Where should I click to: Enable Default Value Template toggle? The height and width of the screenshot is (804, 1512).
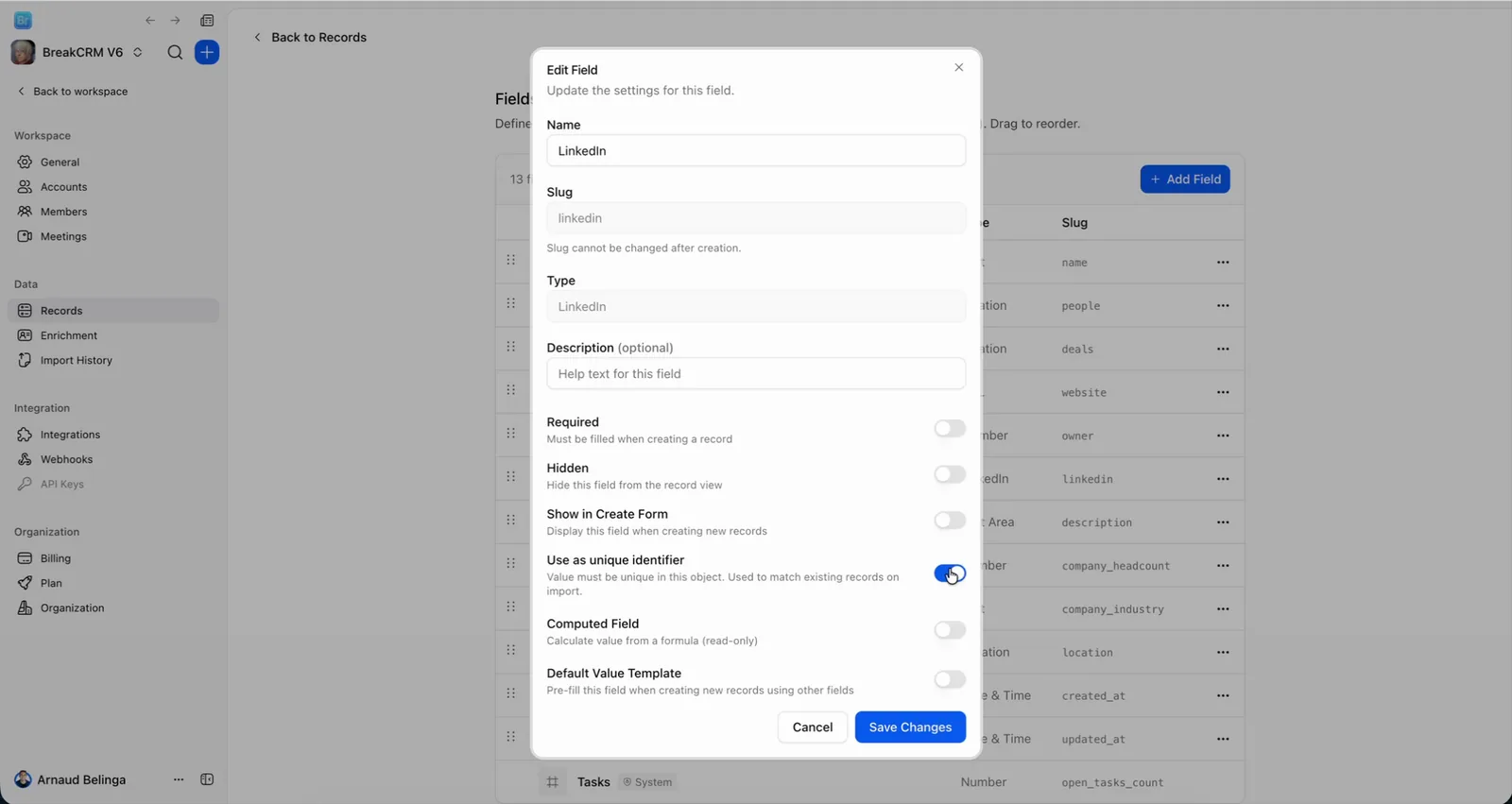click(950, 679)
